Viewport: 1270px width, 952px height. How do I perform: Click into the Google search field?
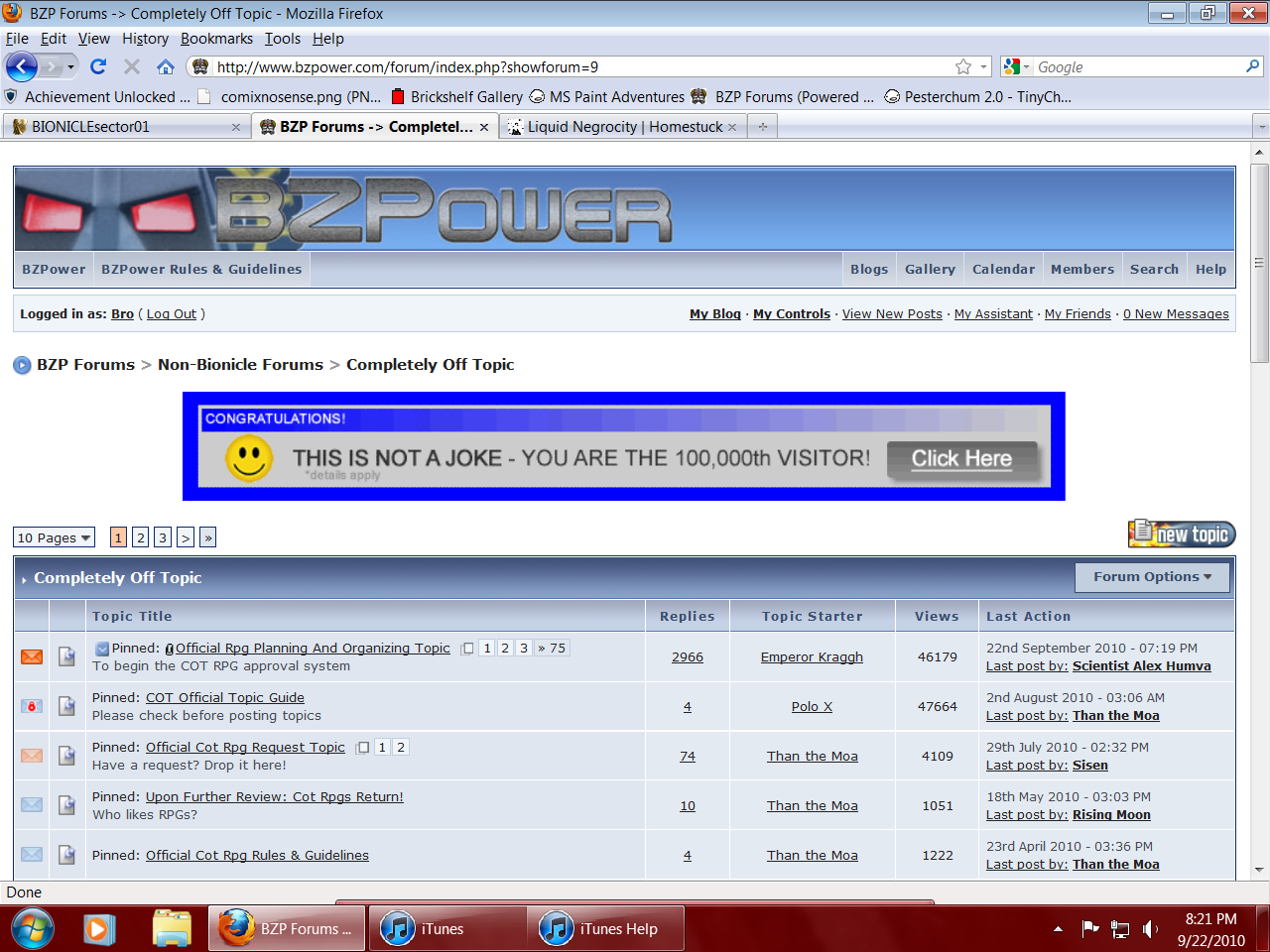point(1138,66)
